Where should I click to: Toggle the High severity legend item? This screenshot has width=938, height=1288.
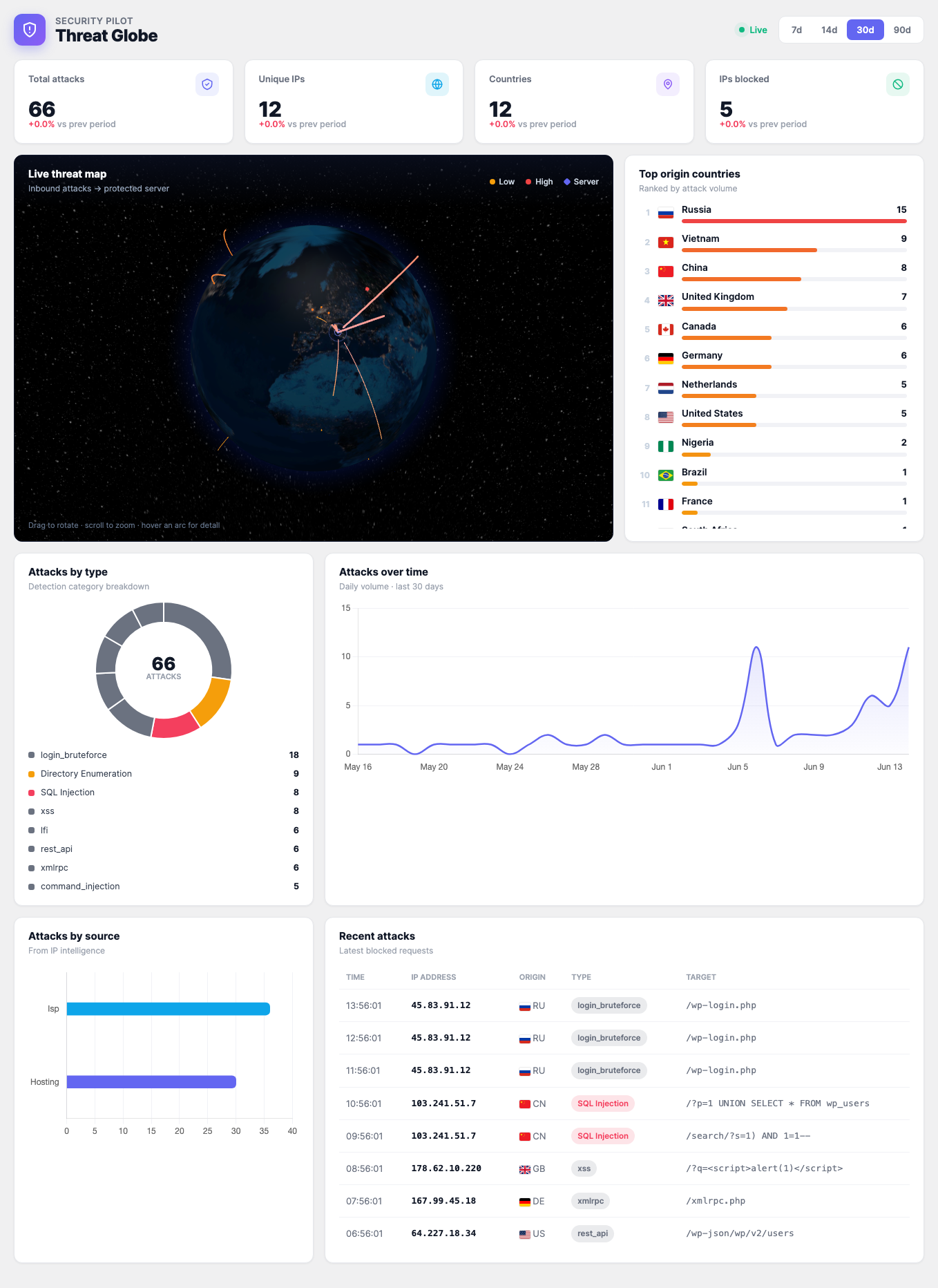coord(539,182)
